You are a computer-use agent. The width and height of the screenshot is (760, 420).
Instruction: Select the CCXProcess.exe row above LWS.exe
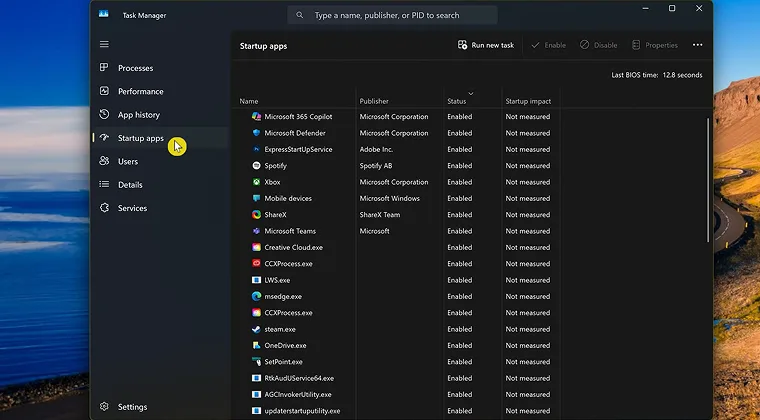pos(395,264)
